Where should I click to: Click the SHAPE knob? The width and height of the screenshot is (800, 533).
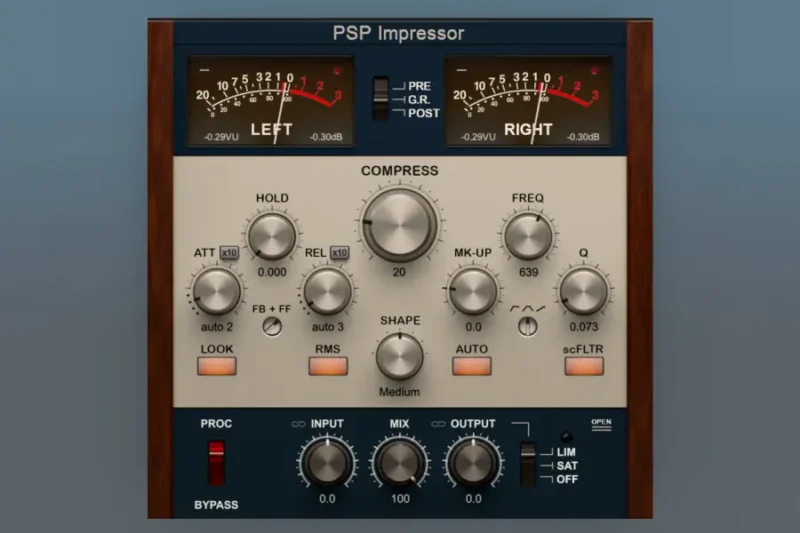(399, 356)
